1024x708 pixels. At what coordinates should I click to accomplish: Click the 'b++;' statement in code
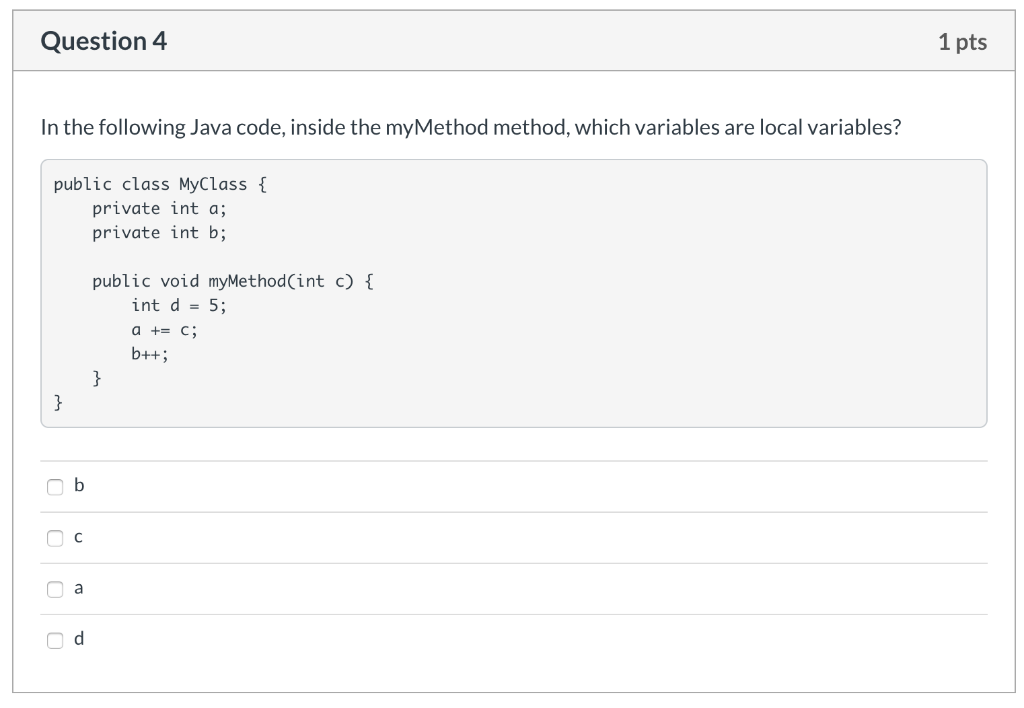click(150, 354)
